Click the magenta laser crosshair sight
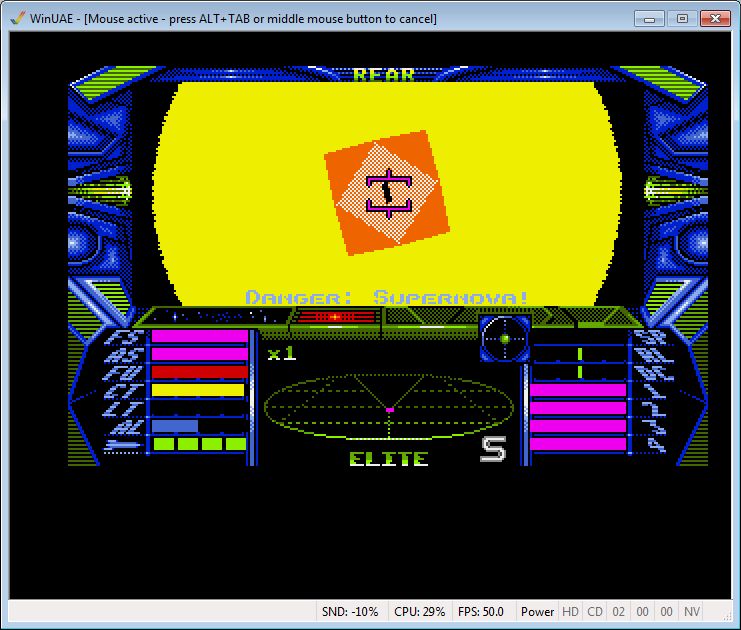This screenshot has width=741, height=630. point(389,194)
